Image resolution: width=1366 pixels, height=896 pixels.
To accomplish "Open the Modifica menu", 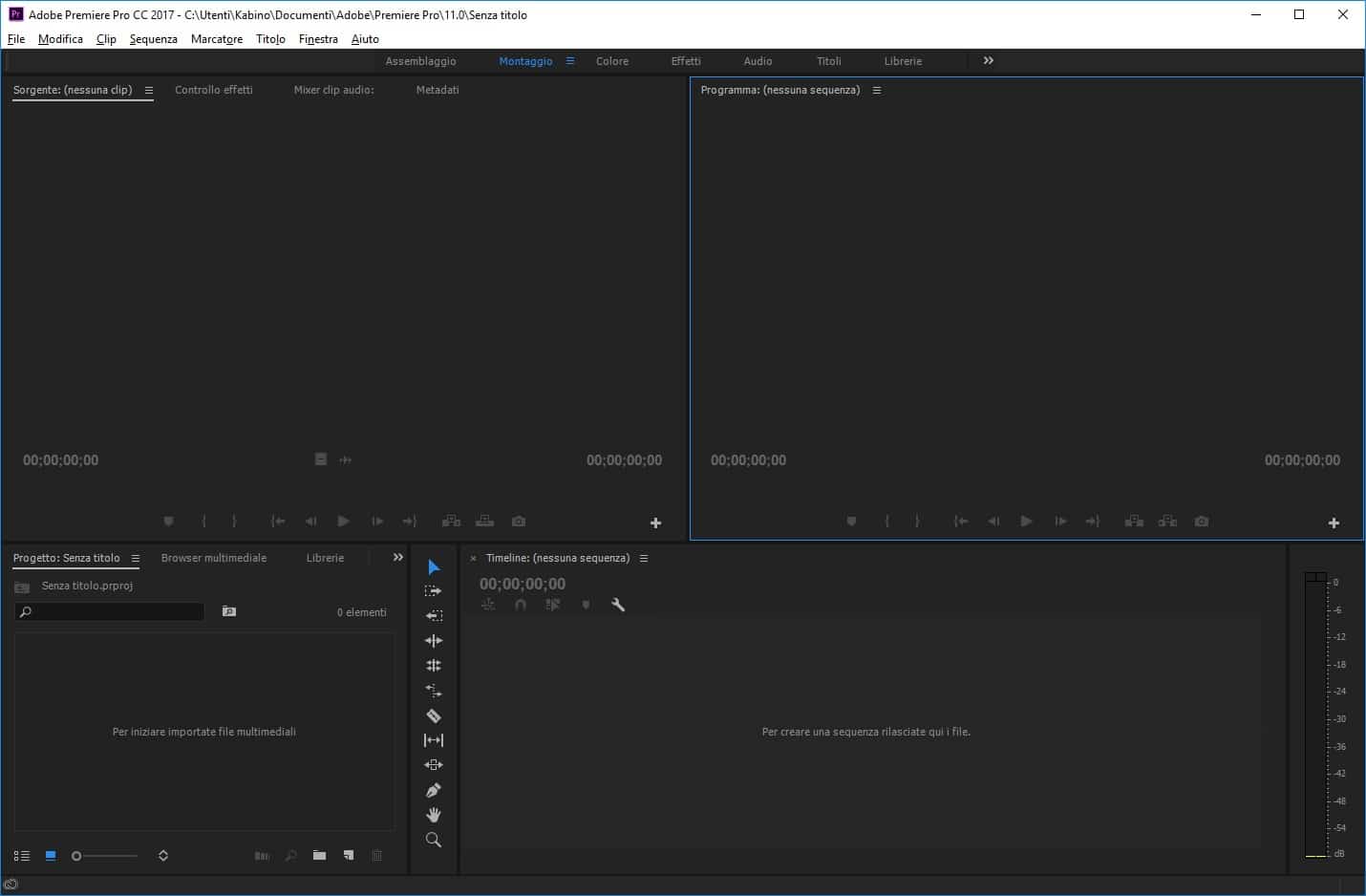I will pyautogui.click(x=60, y=39).
